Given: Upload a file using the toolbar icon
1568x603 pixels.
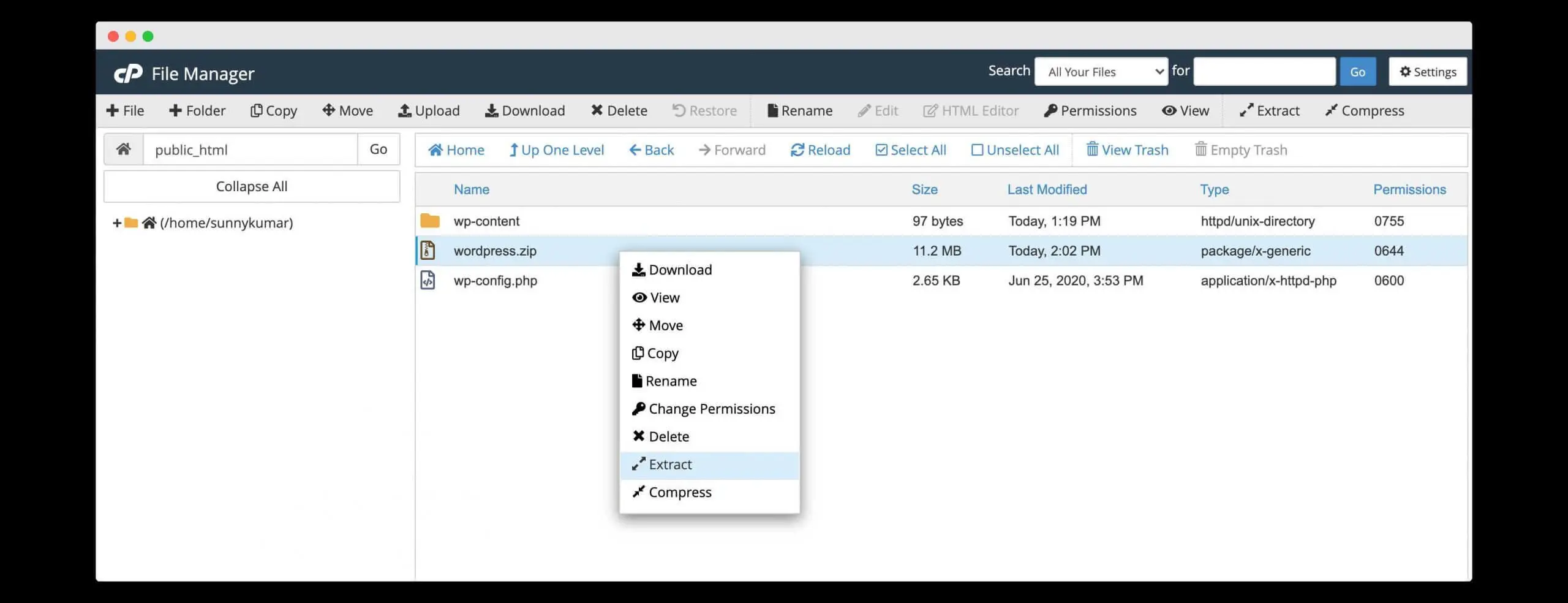Looking at the screenshot, I should (429, 110).
